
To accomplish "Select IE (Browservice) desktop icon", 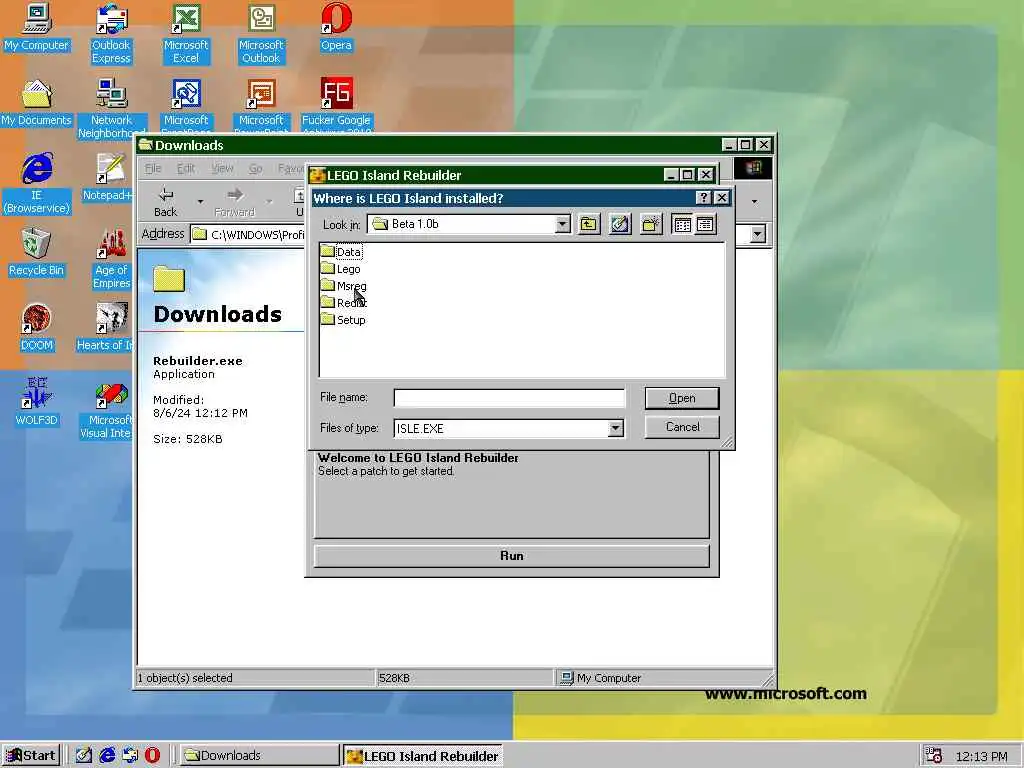I will pyautogui.click(x=36, y=184).
